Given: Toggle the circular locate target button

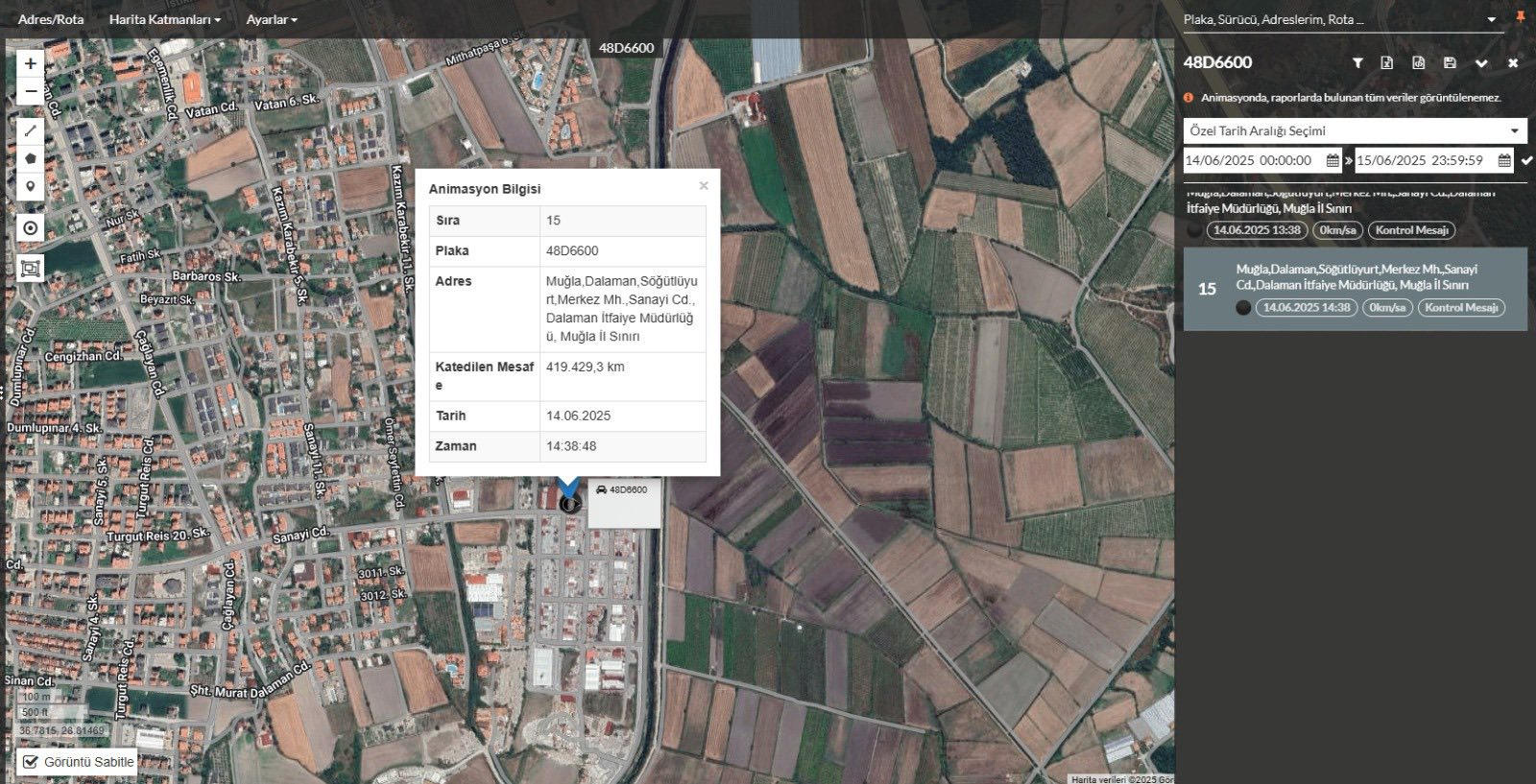Looking at the screenshot, I should pos(31,228).
